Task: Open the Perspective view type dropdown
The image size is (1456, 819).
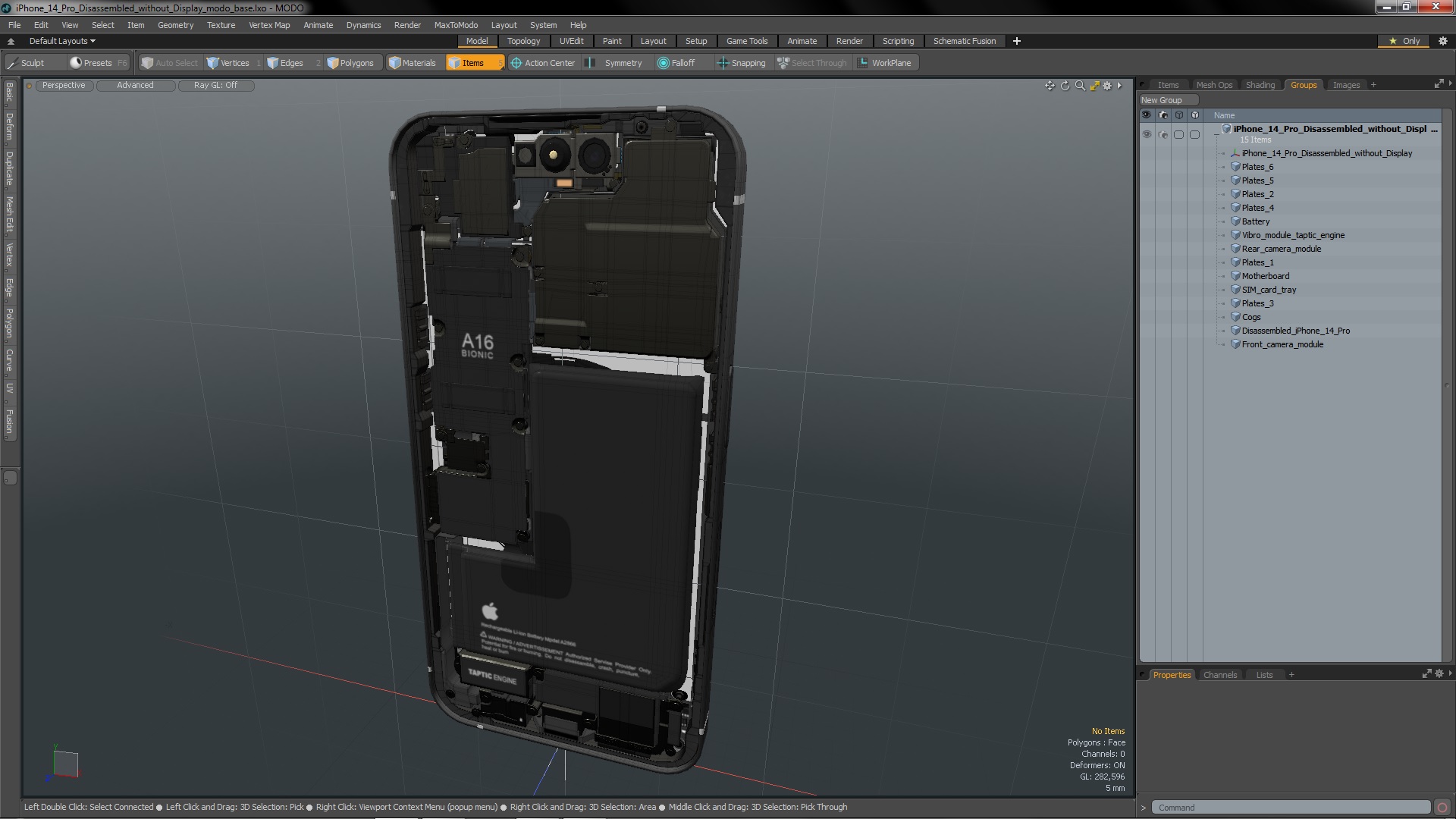Action: point(64,86)
